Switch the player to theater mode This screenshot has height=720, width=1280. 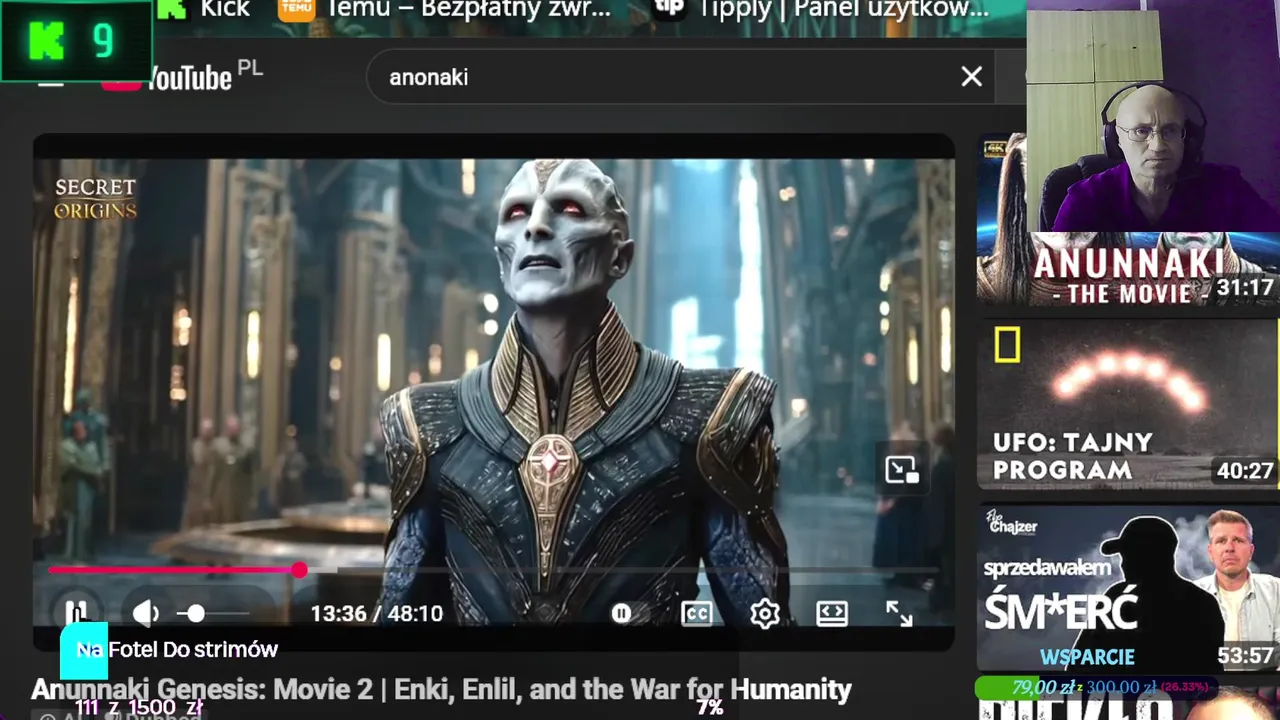(832, 613)
